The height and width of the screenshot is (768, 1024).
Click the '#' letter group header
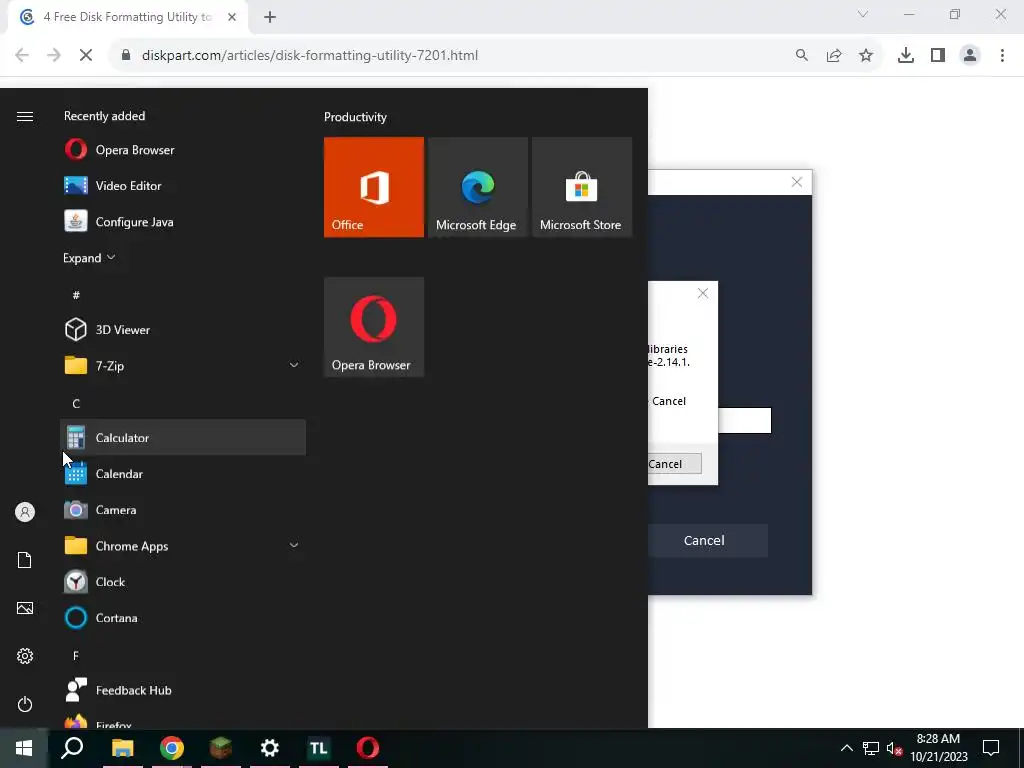76,295
